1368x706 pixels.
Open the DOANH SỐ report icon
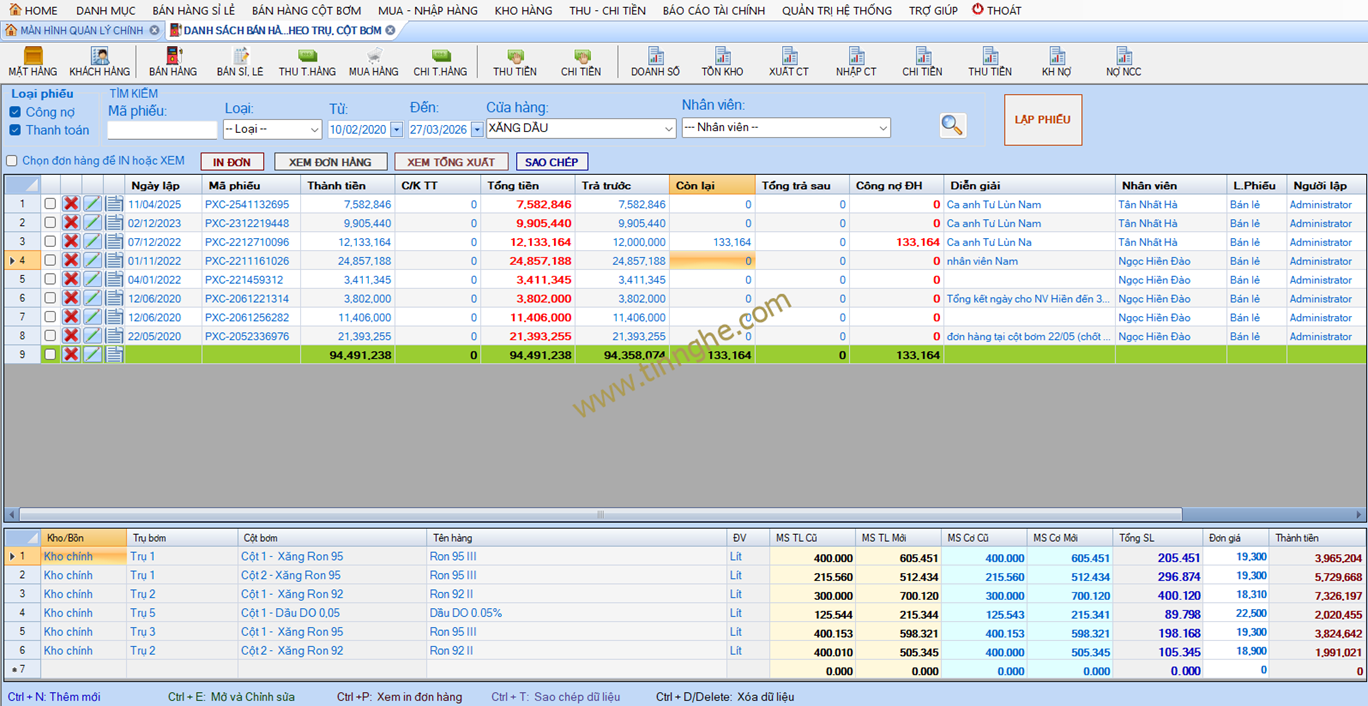pyautogui.click(x=655, y=61)
